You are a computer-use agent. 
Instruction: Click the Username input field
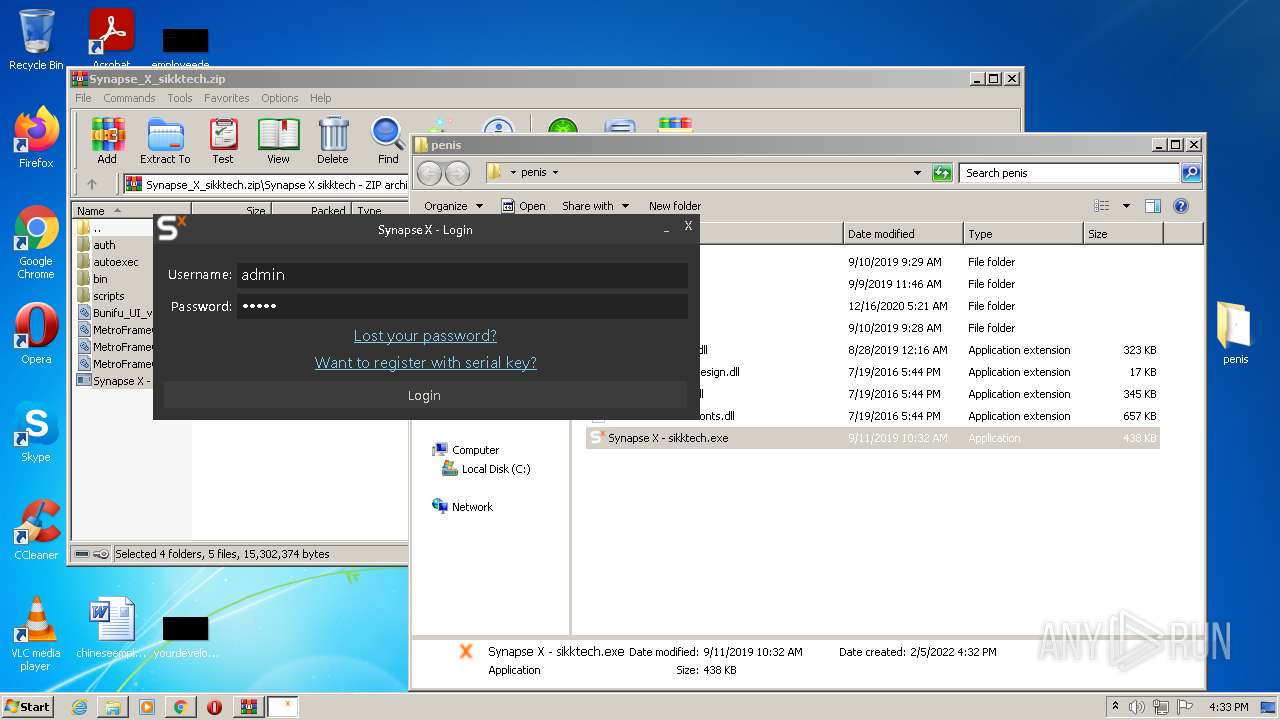462,275
